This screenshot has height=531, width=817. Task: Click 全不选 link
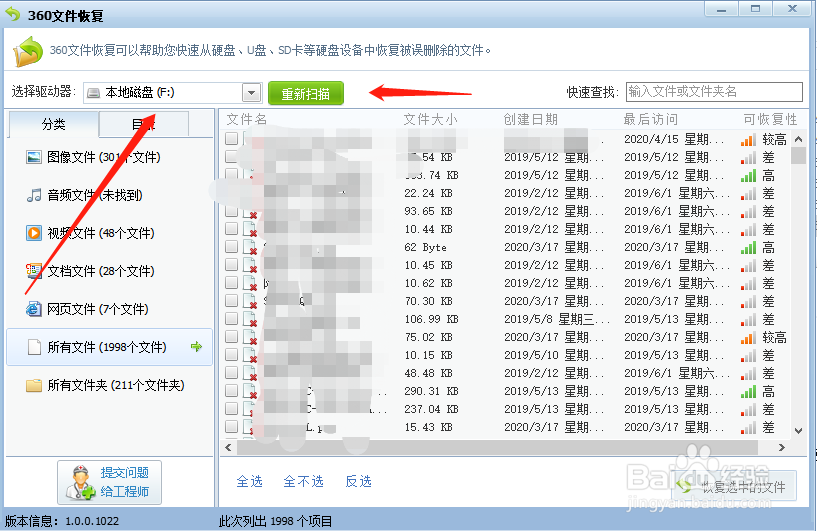(303, 481)
